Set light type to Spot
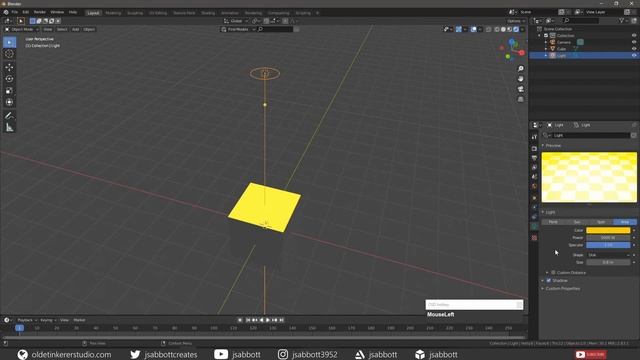 [x=601, y=222]
